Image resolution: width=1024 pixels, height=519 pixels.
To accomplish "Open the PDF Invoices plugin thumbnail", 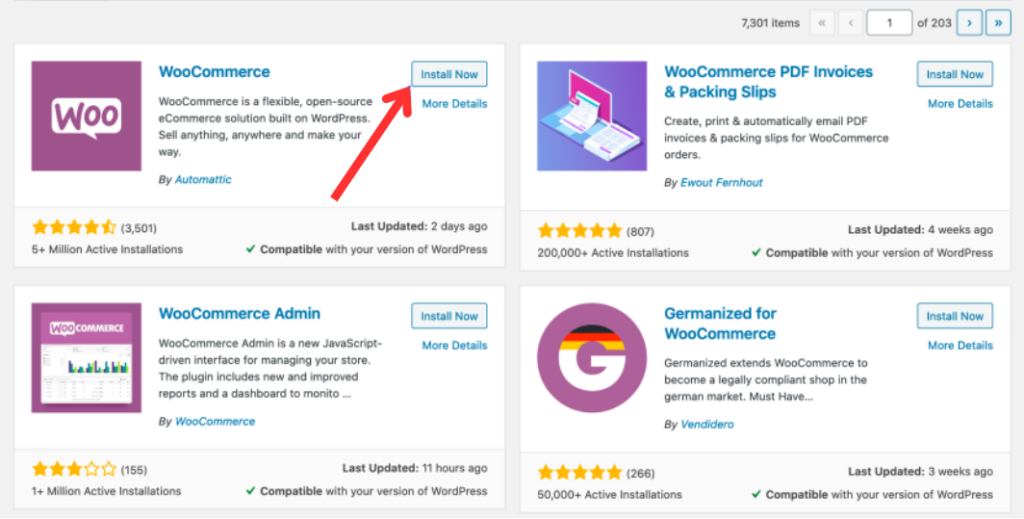I will [592, 116].
